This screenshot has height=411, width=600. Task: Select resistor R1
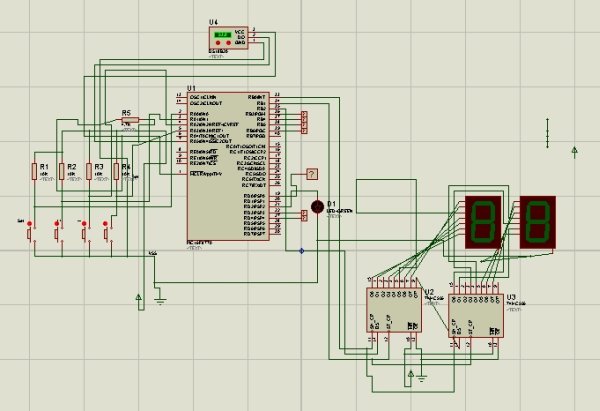34,171
